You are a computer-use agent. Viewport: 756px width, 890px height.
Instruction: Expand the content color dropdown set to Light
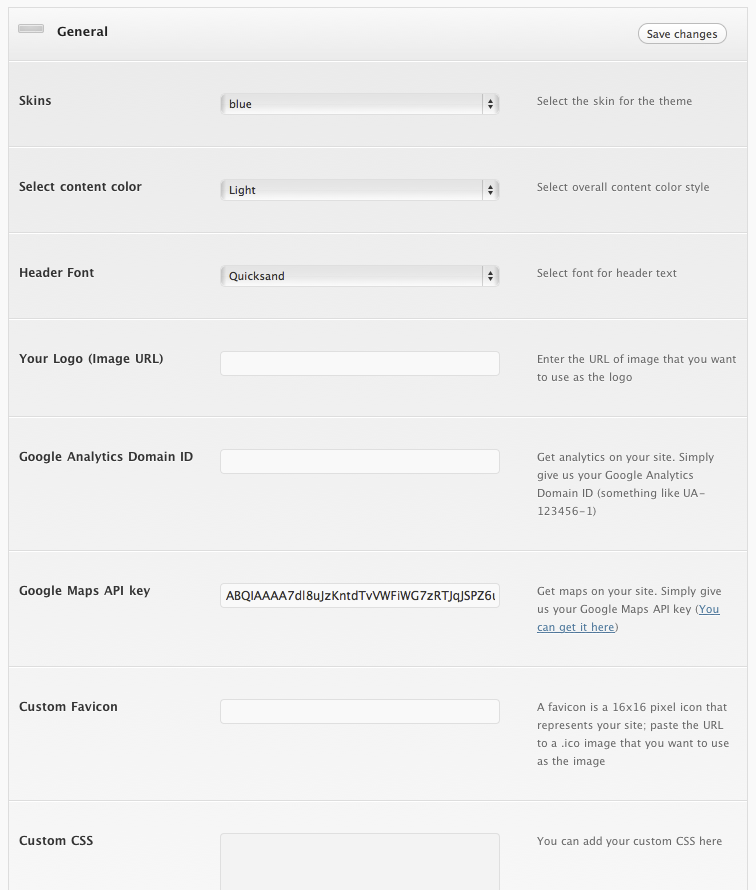pyautogui.click(x=359, y=190)
